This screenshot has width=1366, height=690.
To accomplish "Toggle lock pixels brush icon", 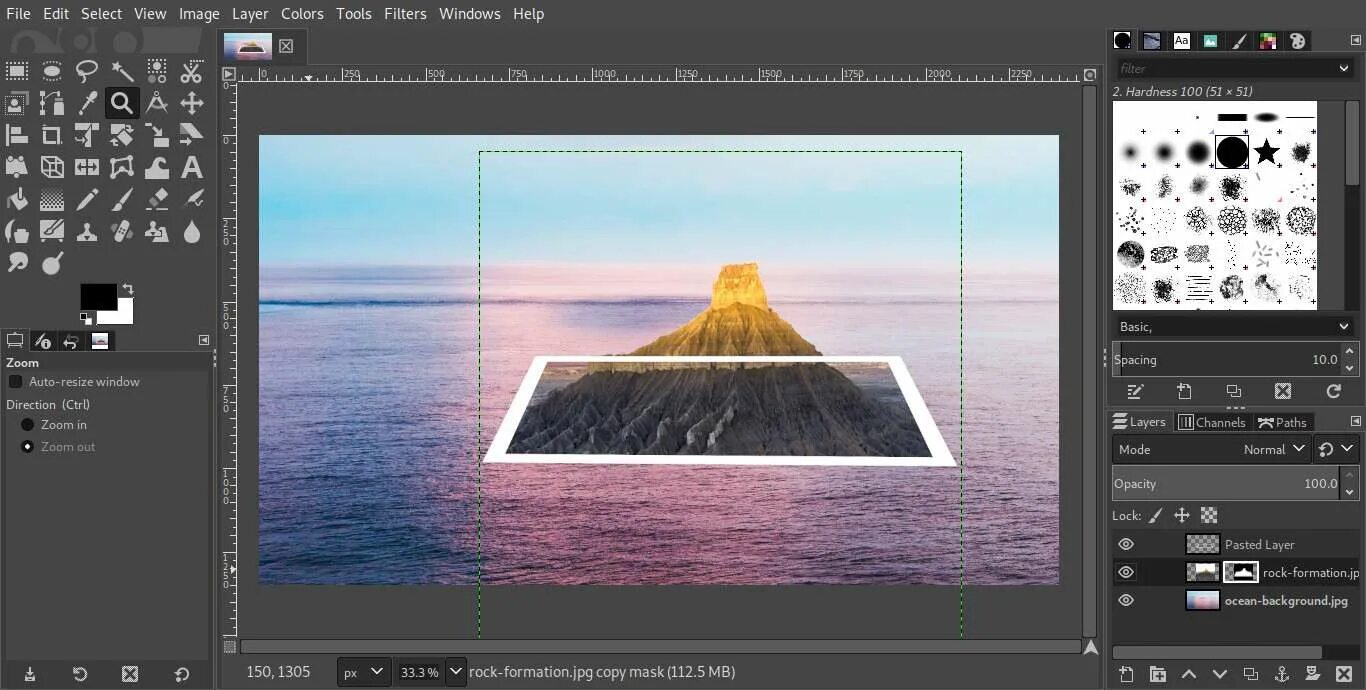I will pyautogui.click(x=1155, y=515).
